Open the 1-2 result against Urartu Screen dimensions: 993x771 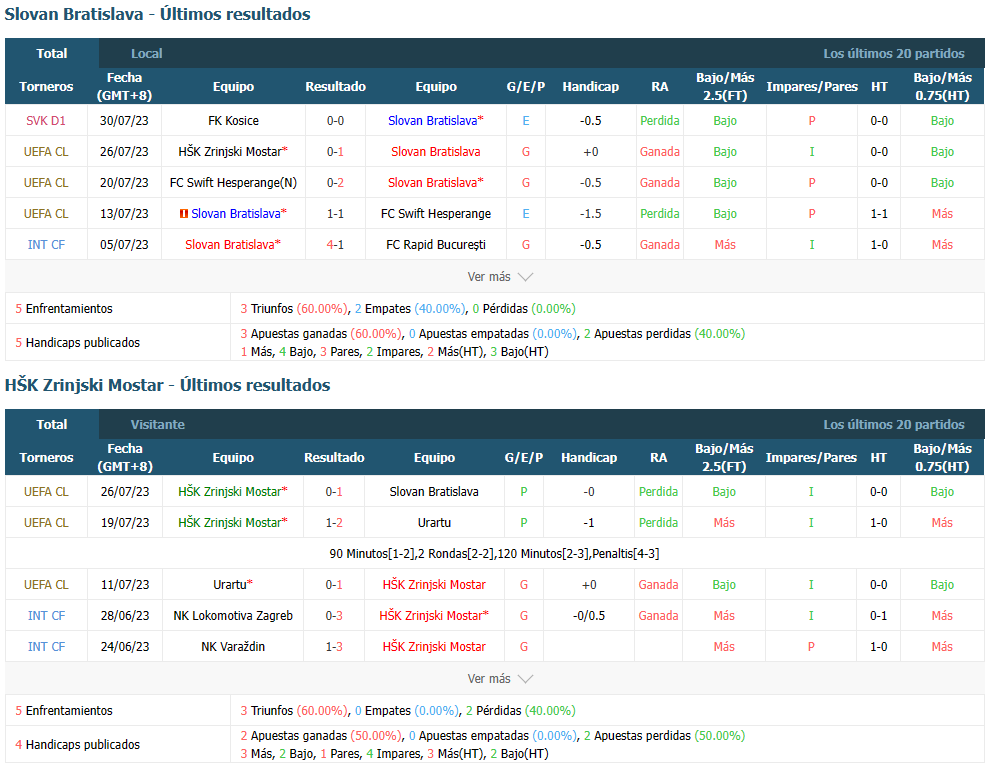[334, 523]
